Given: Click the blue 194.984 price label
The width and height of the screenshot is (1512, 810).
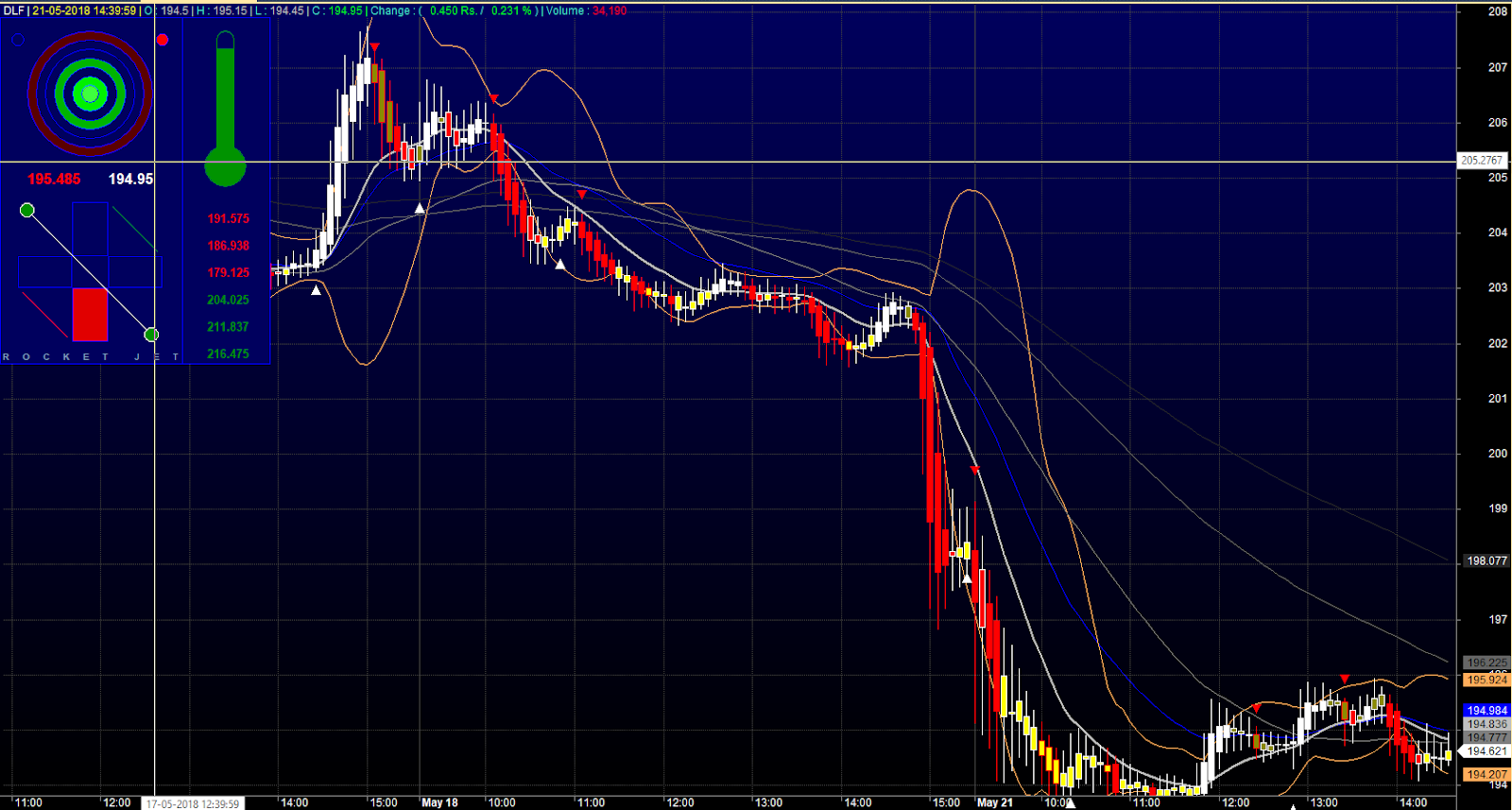Looking at the screenshot, I should tap(1486, 711).
